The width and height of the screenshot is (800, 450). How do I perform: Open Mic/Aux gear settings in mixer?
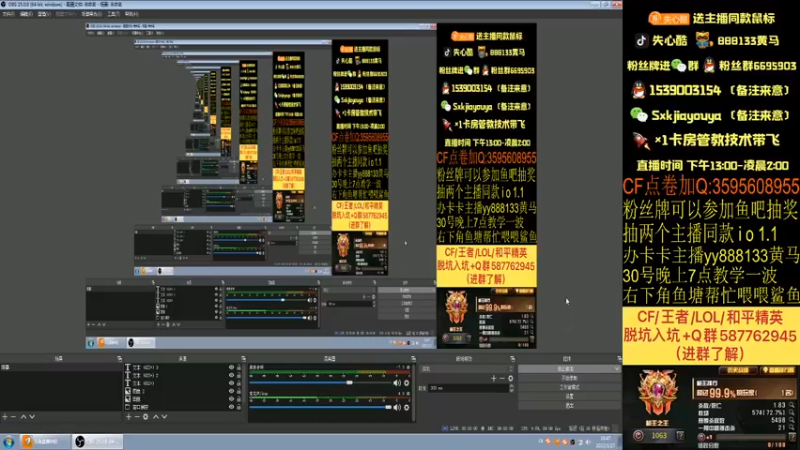(407, 408)
